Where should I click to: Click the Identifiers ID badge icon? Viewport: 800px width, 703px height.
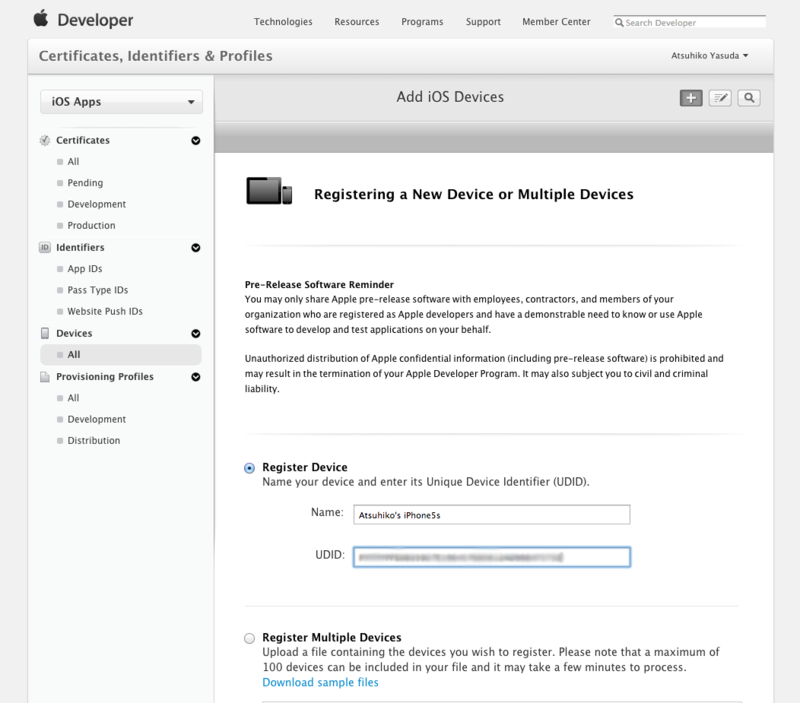[x=45, y=247]
